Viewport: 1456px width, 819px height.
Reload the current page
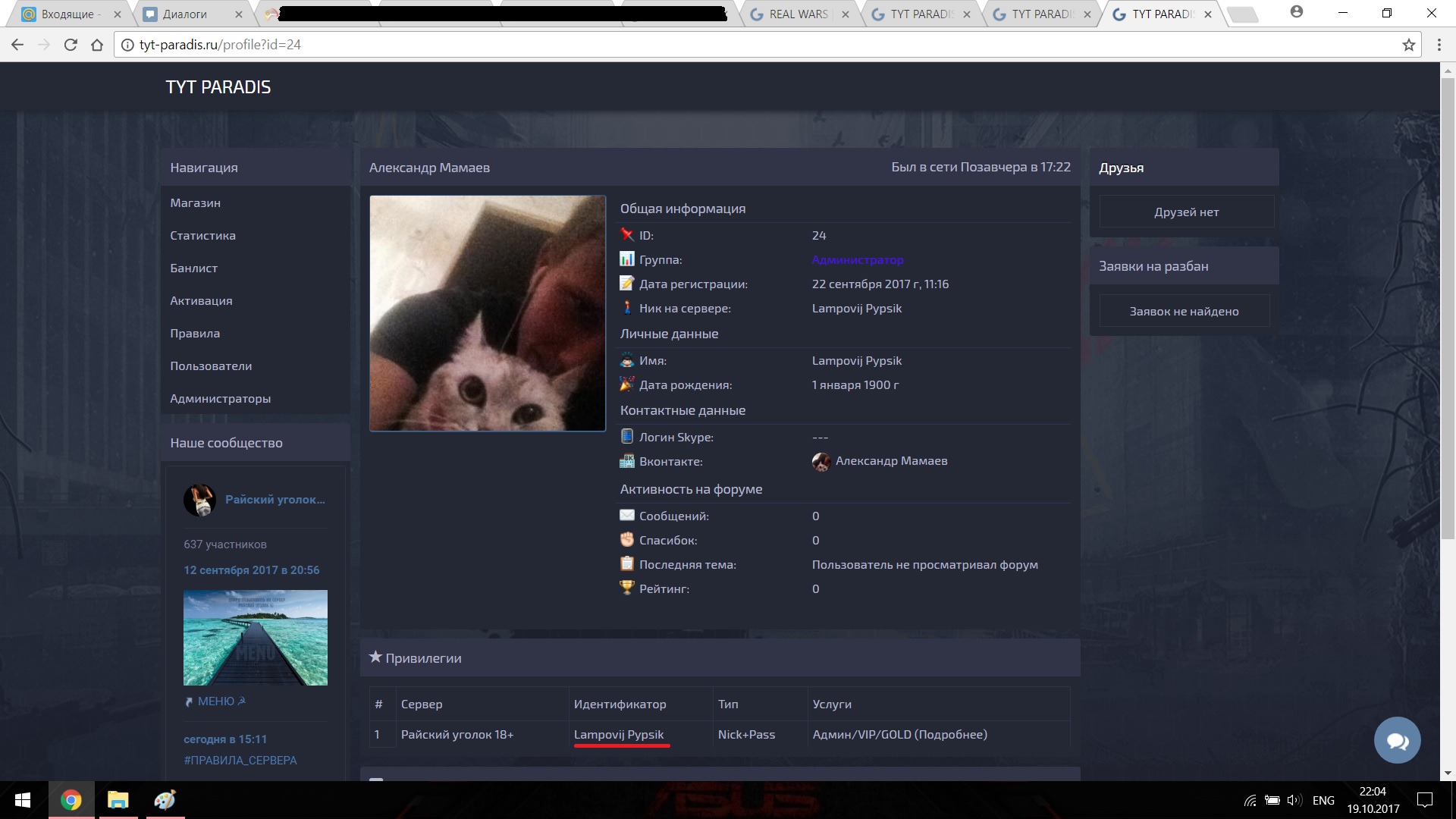pyautogui.click(x=71, y=45)
